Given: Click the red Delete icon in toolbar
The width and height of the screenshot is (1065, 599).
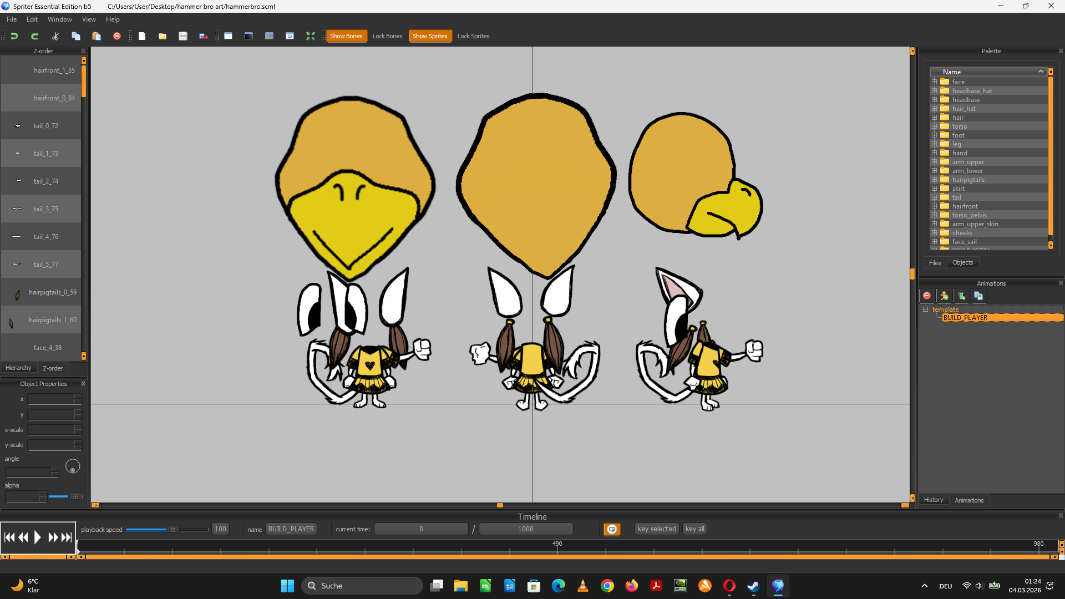Looking at the screenshot, I should (x=117, y=36).
